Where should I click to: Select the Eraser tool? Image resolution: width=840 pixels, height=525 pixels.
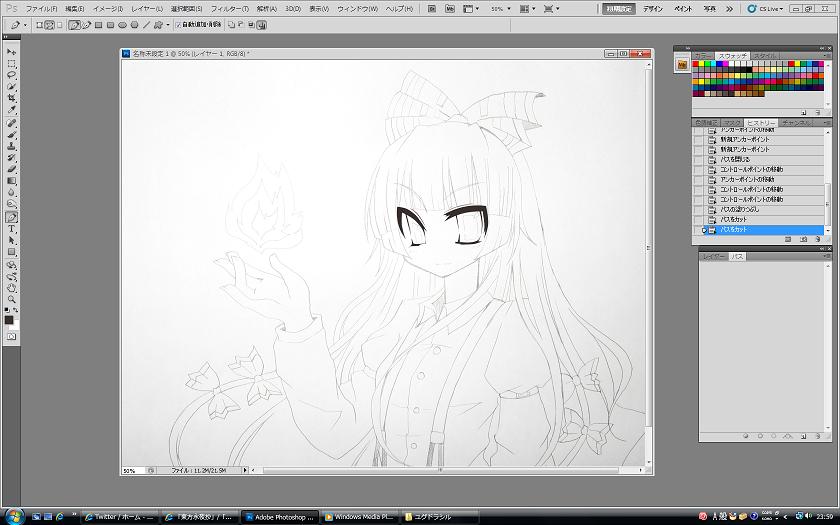click(x=11, y=169)
